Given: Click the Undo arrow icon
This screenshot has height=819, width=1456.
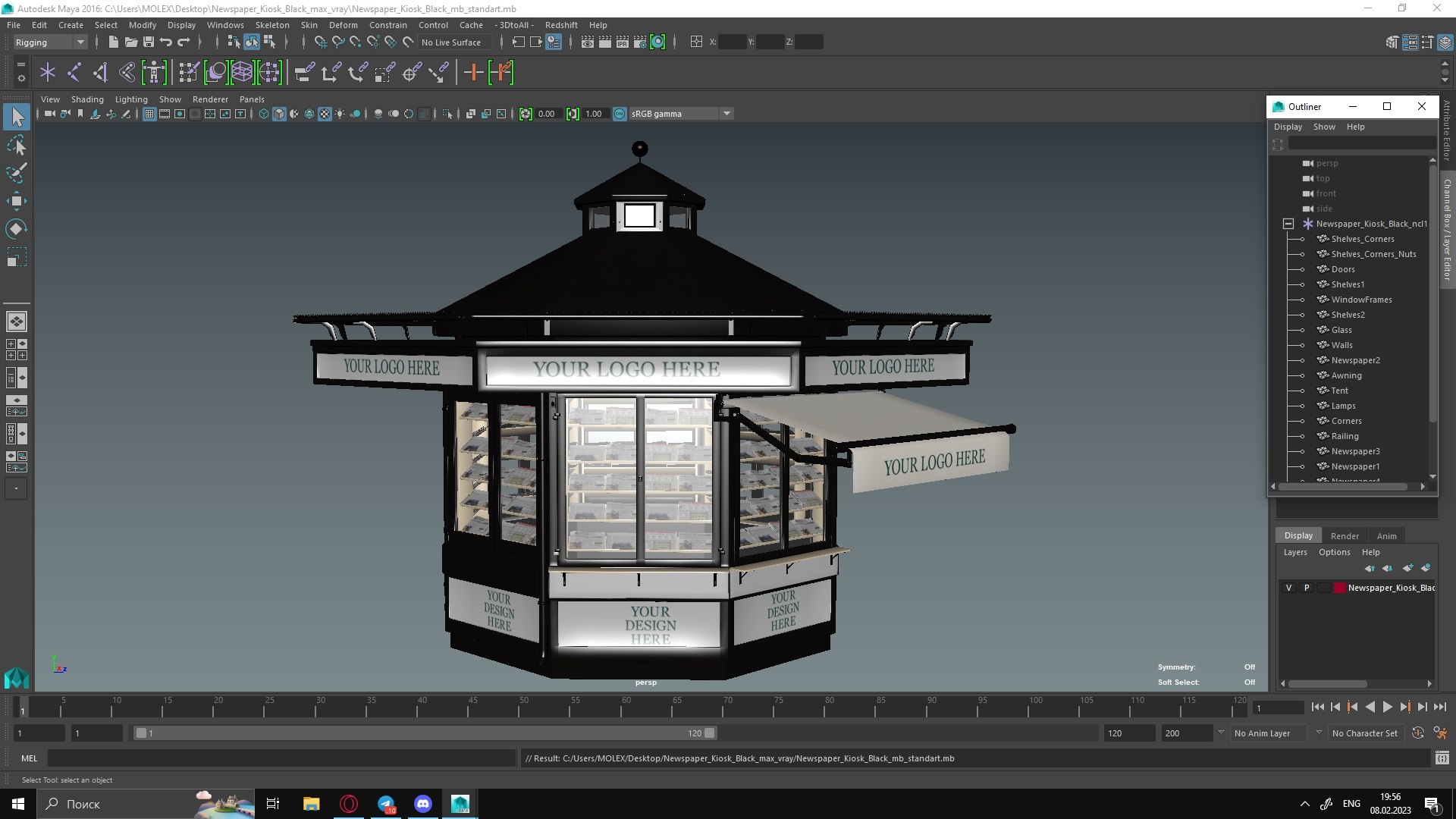Looking at the screenshot, I should [x=165, y=42].
